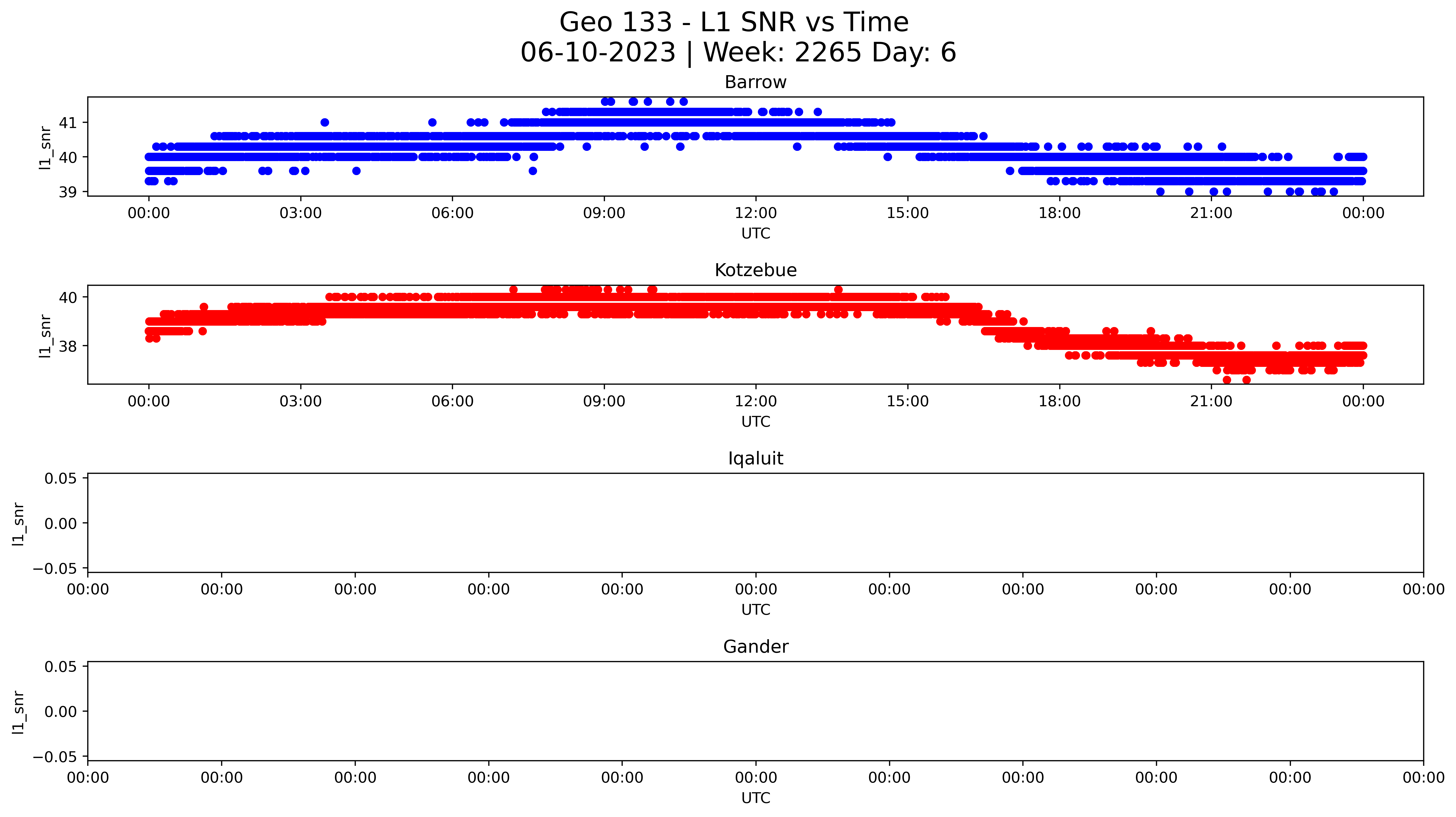This screenshot has height=817, width=1456.
Task: Click the 0.00 y-tick on Iqaluit plot
Action: click(61, 524)
